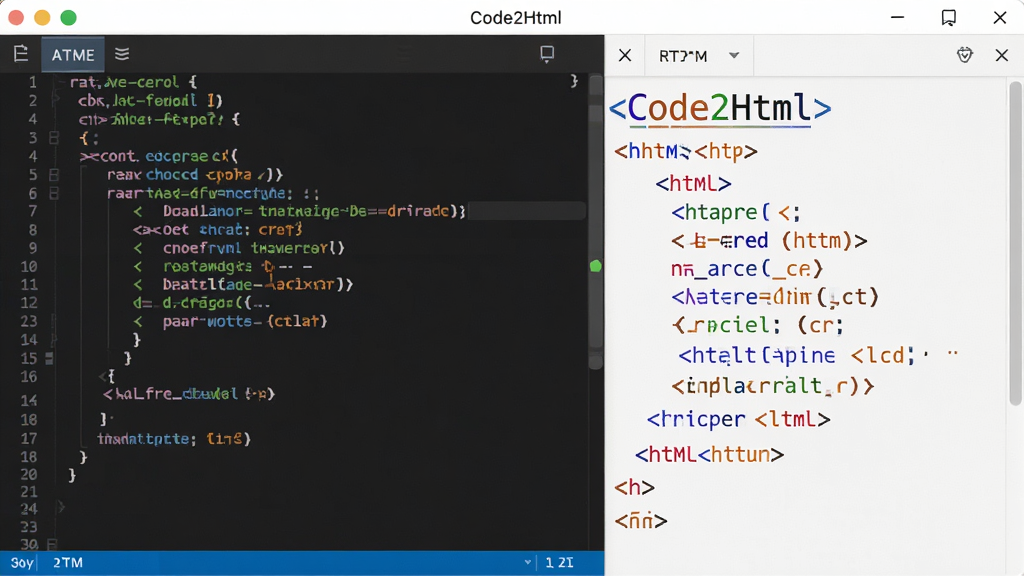Click the closing brace at end of line 1
The height and width of the screenshot is (576, 1024).
point(574,80)
